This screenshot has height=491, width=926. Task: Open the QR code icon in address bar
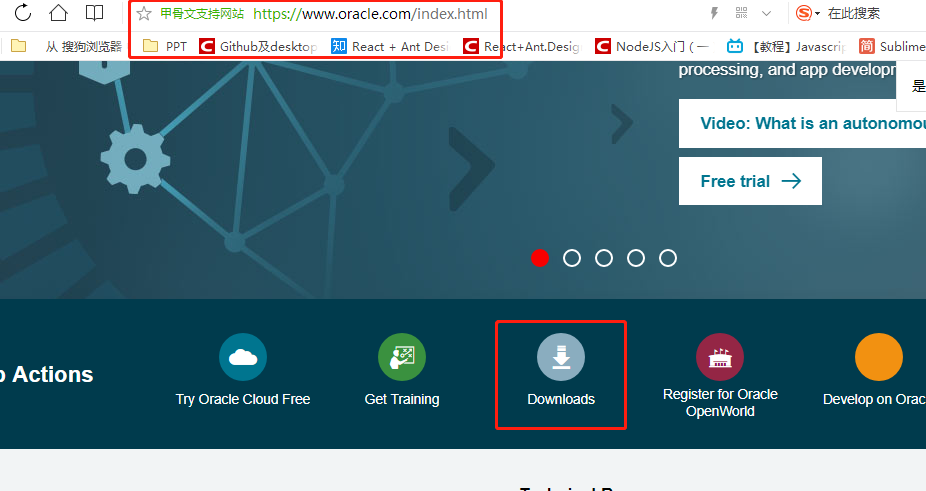click(742, 12)
